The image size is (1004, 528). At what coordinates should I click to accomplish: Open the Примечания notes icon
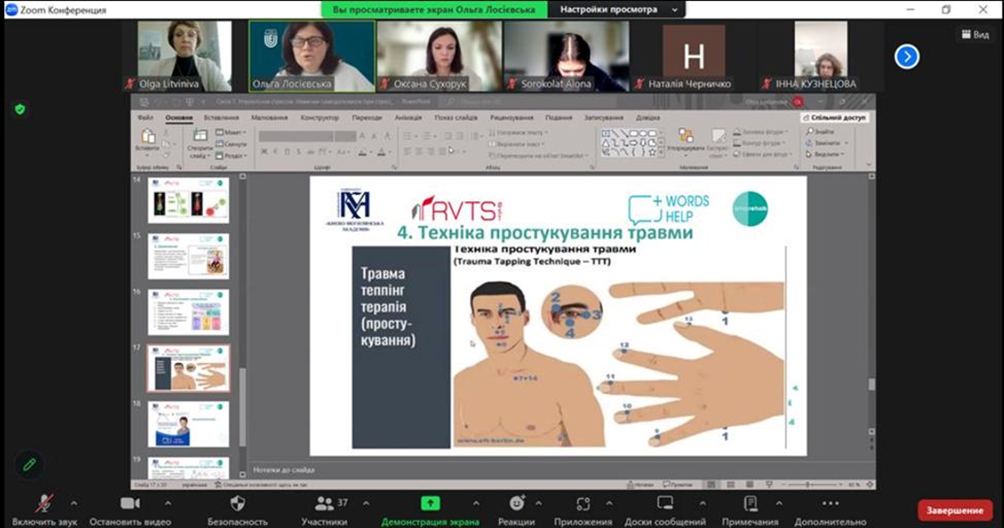(749, 504)
